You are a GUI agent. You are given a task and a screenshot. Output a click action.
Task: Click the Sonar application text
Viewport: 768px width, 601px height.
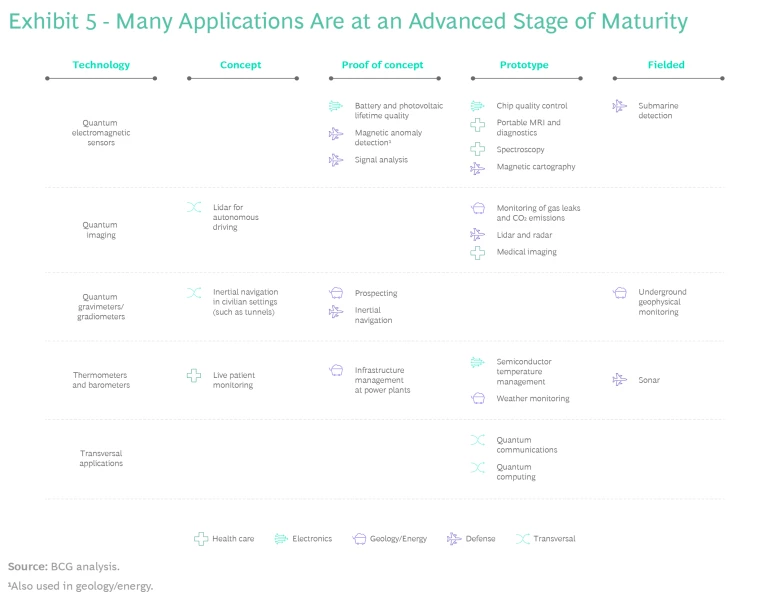pyautogui.click(x=649, y=380)
